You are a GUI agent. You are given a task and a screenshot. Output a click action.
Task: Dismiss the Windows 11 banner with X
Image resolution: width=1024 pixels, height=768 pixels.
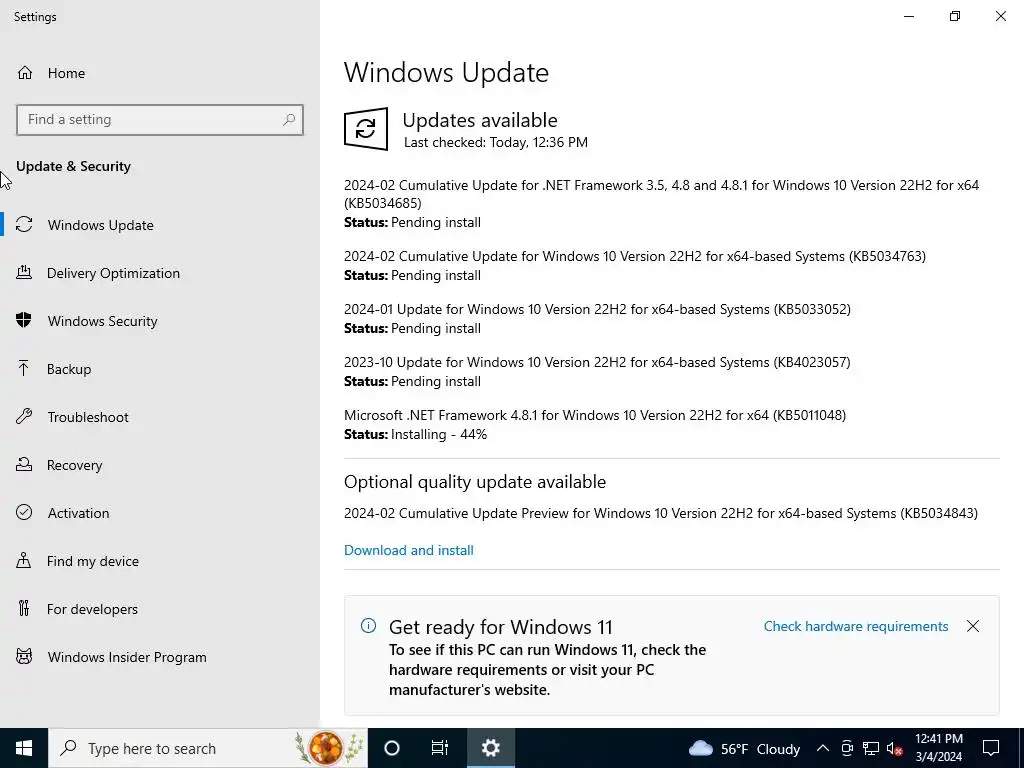tap(972, 626)
